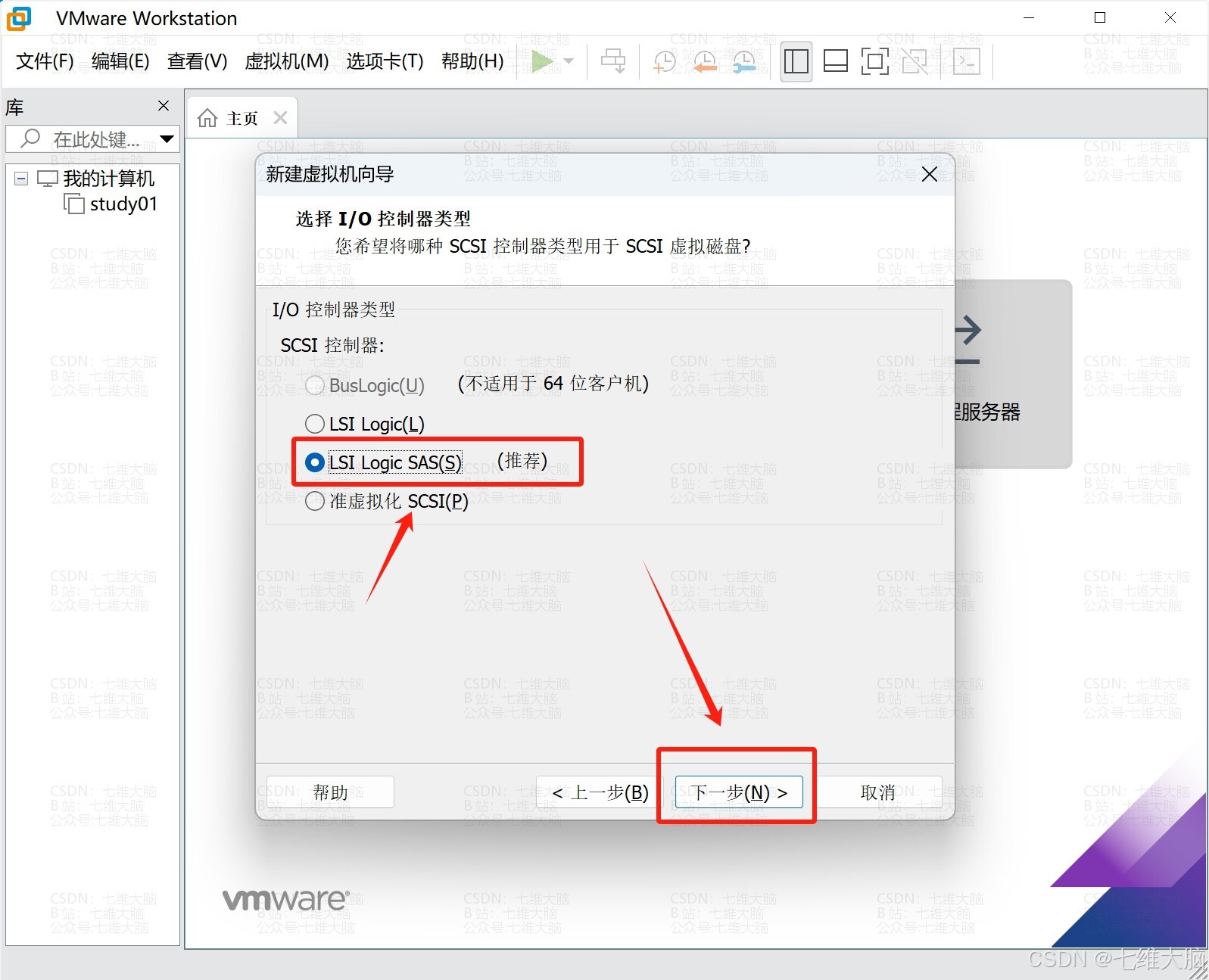Screen dimensions: 1209x980
Task: Click the full screen mode icon
Action: pos(874,61)
